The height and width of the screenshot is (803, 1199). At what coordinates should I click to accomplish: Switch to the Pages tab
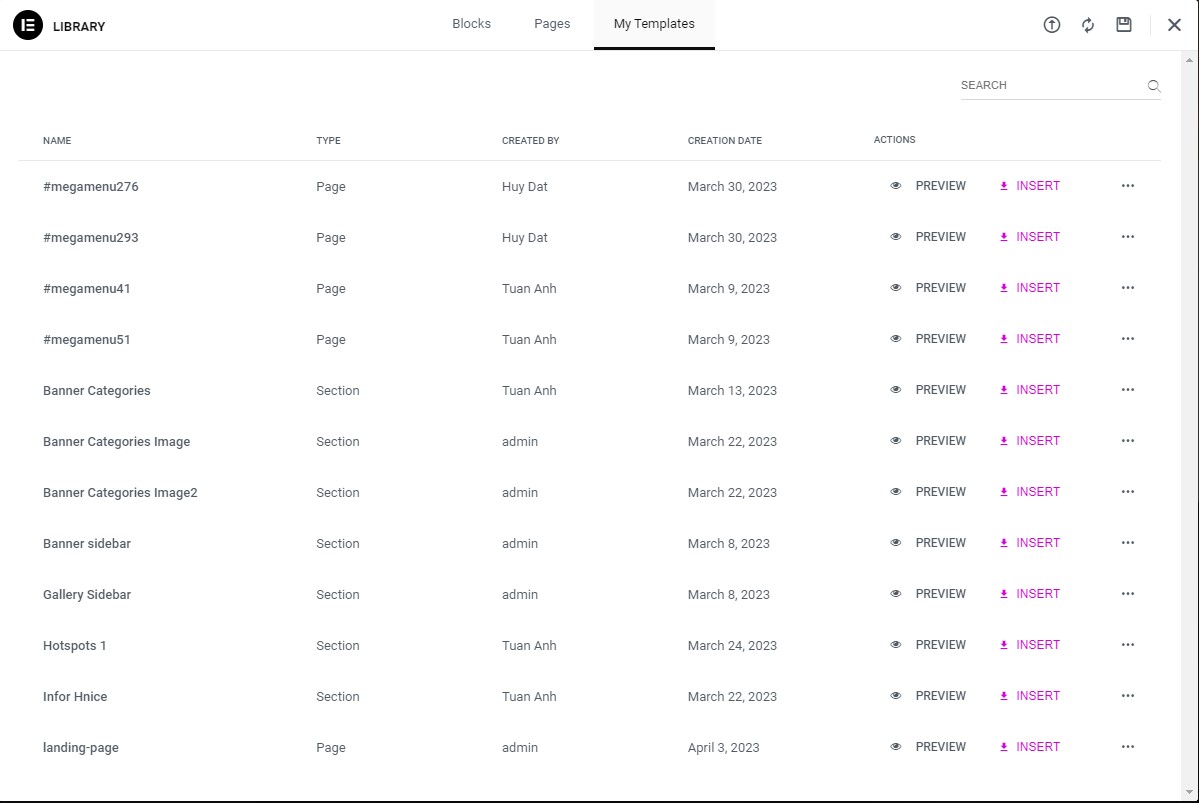point(552,24)
